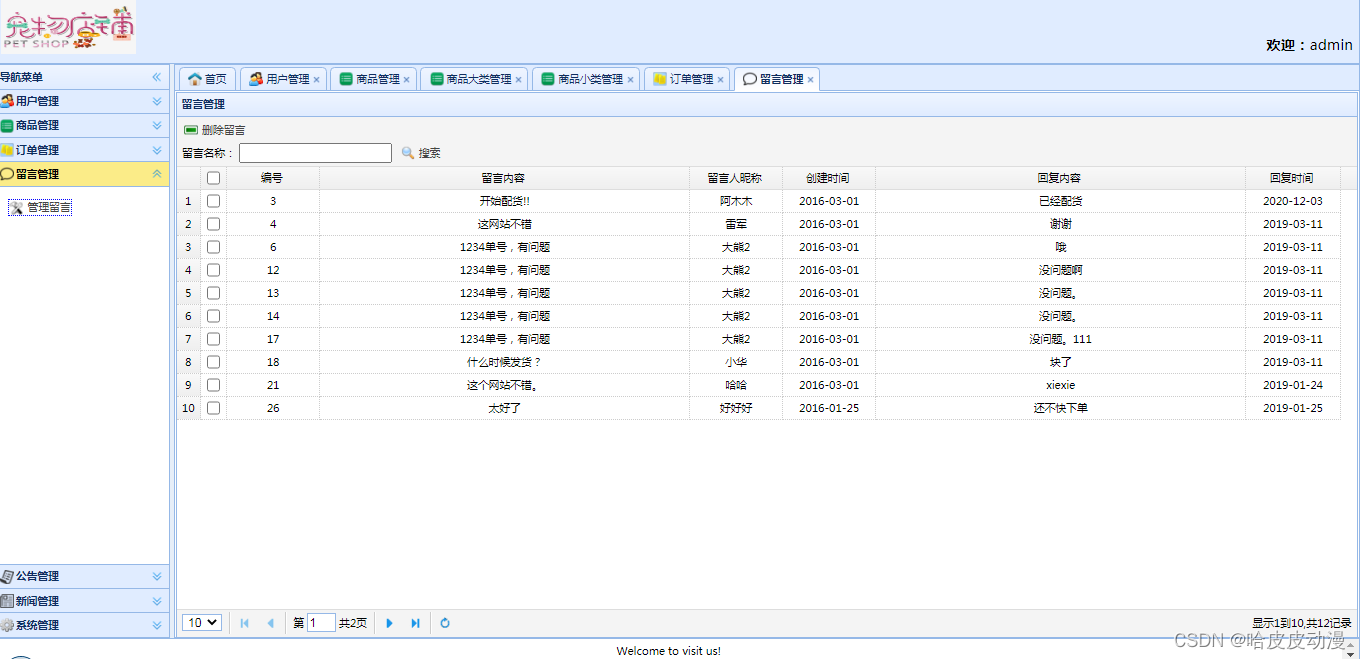Sort by the 回复时间 column header

tap(1292, 178)
